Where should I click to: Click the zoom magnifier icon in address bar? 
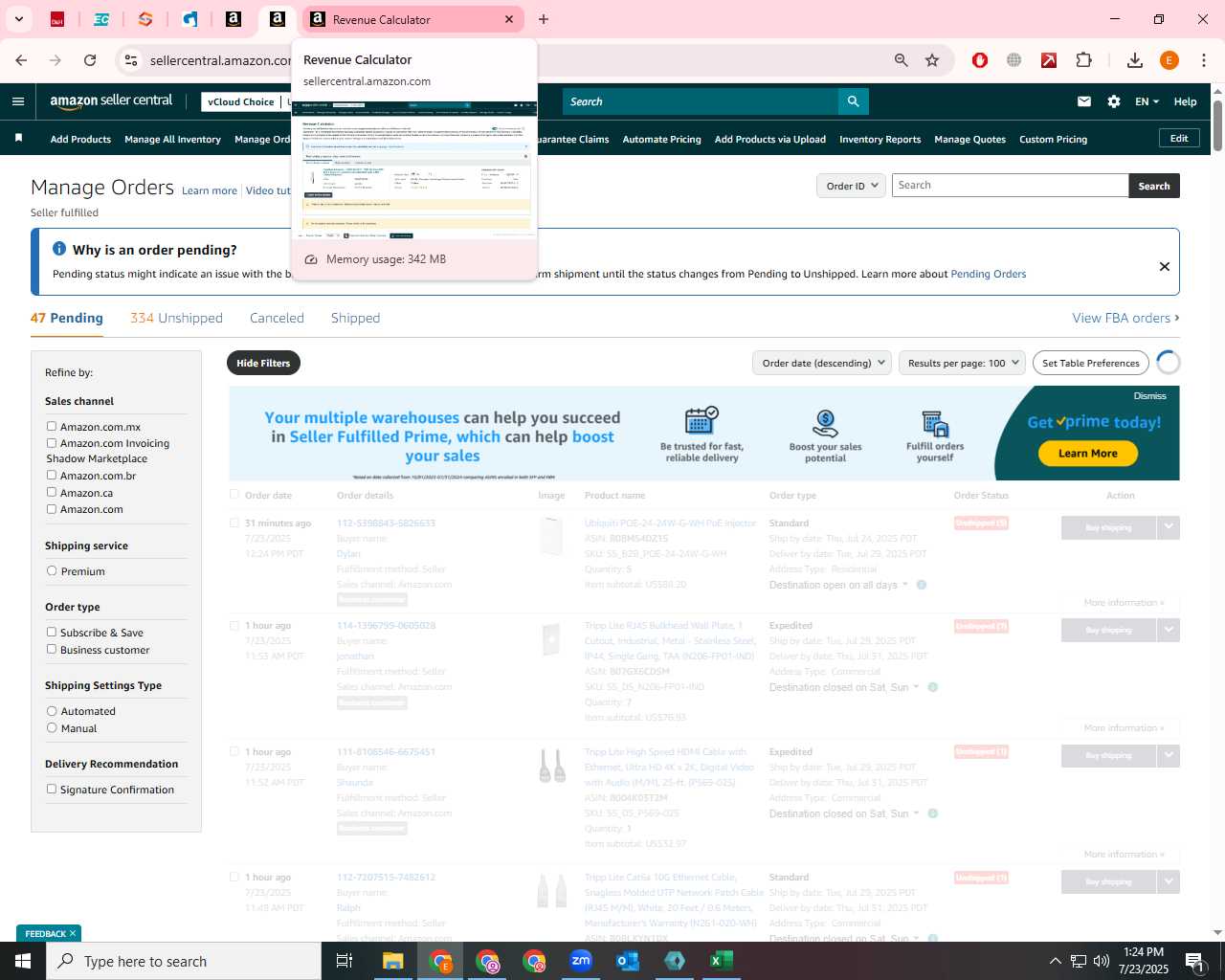[x=901, y=60]
